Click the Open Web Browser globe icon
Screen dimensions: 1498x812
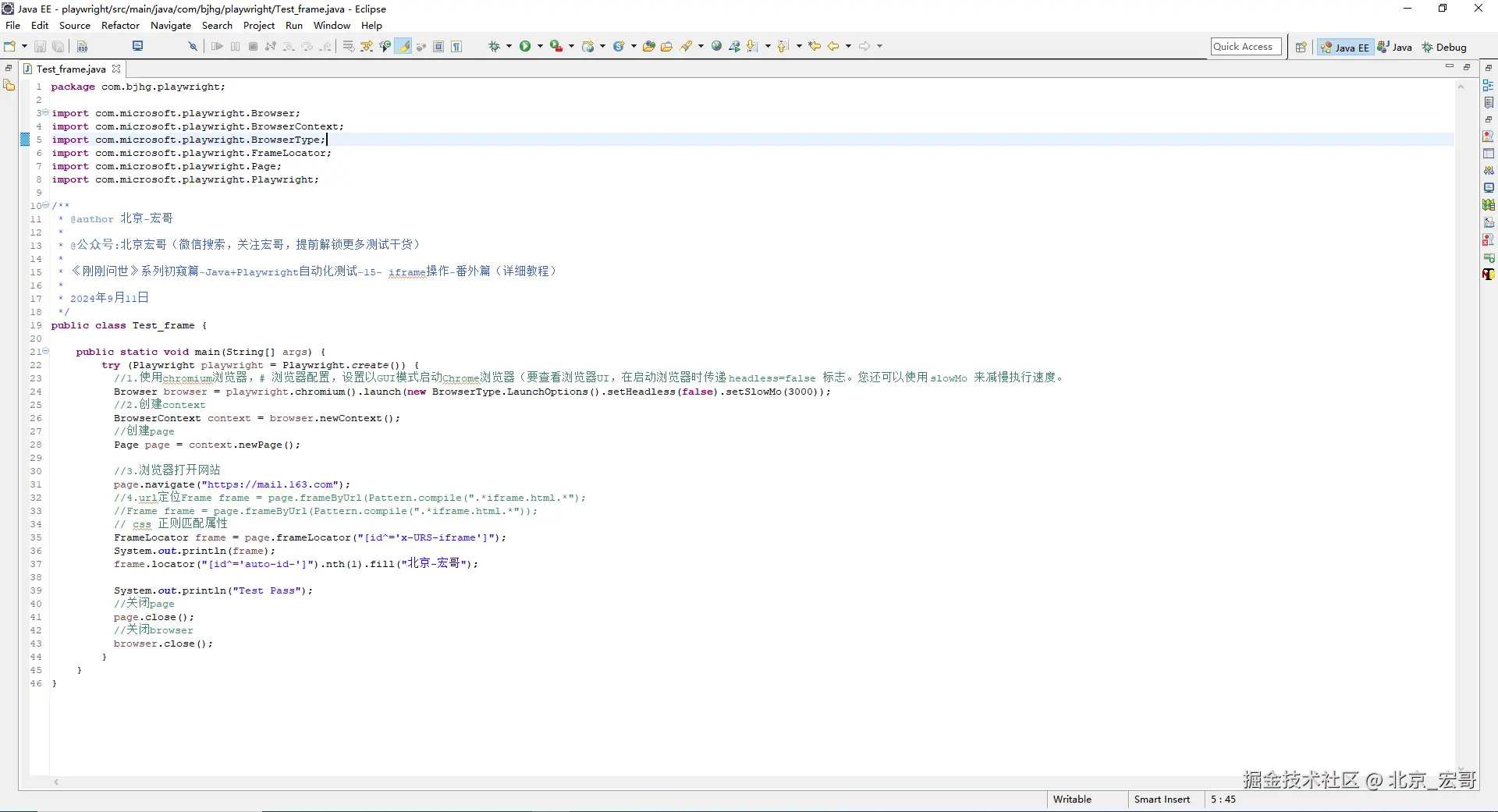click(716, 47)
